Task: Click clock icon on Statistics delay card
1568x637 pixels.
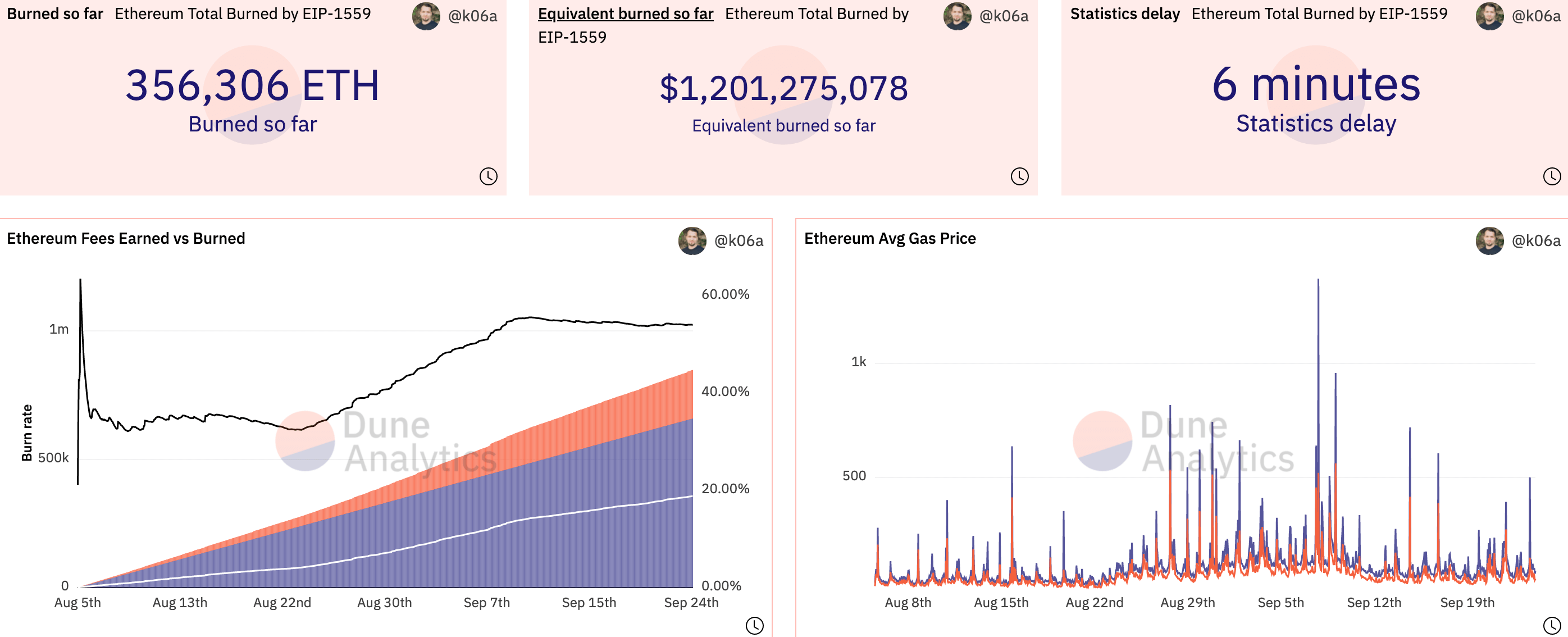Action: [1552, 176]
